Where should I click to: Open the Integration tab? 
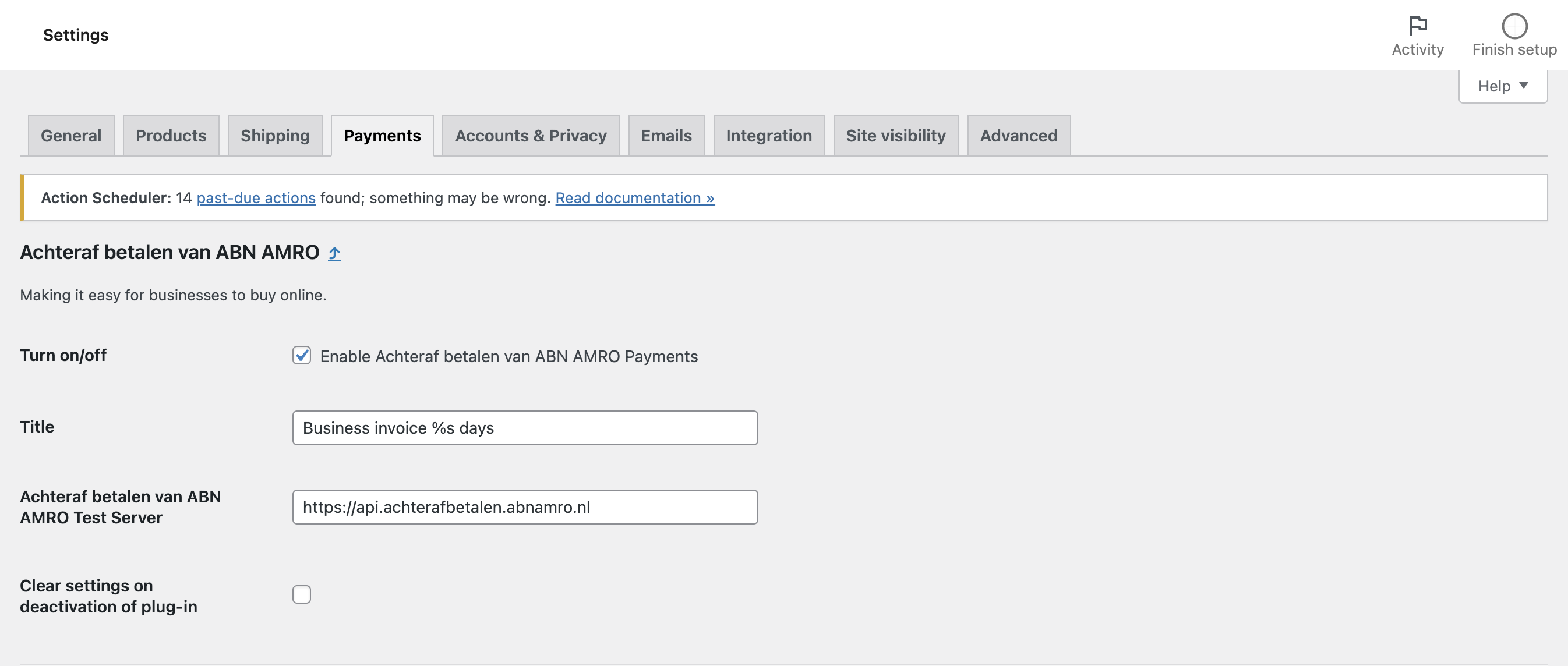[769, 135]
